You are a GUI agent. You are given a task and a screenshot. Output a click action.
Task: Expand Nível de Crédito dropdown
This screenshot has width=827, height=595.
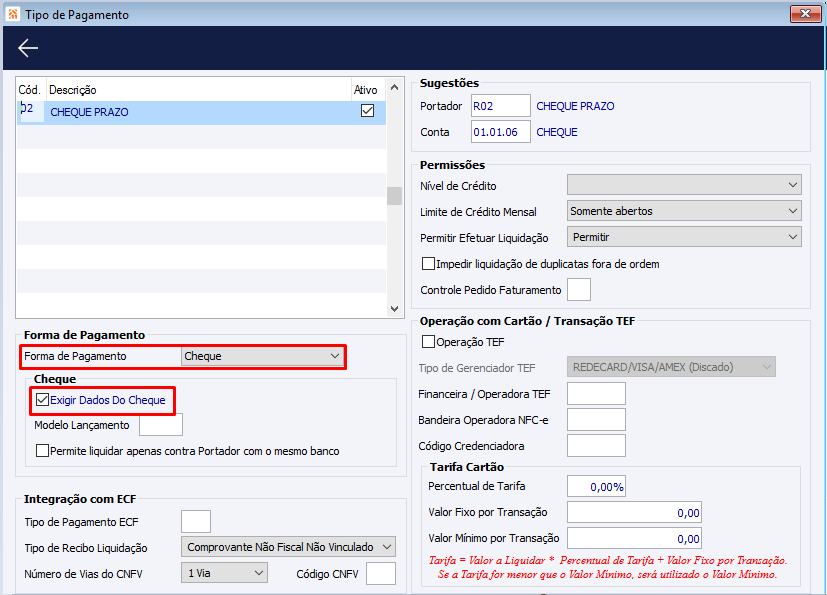pyautogui.click(x=684, y=185)
